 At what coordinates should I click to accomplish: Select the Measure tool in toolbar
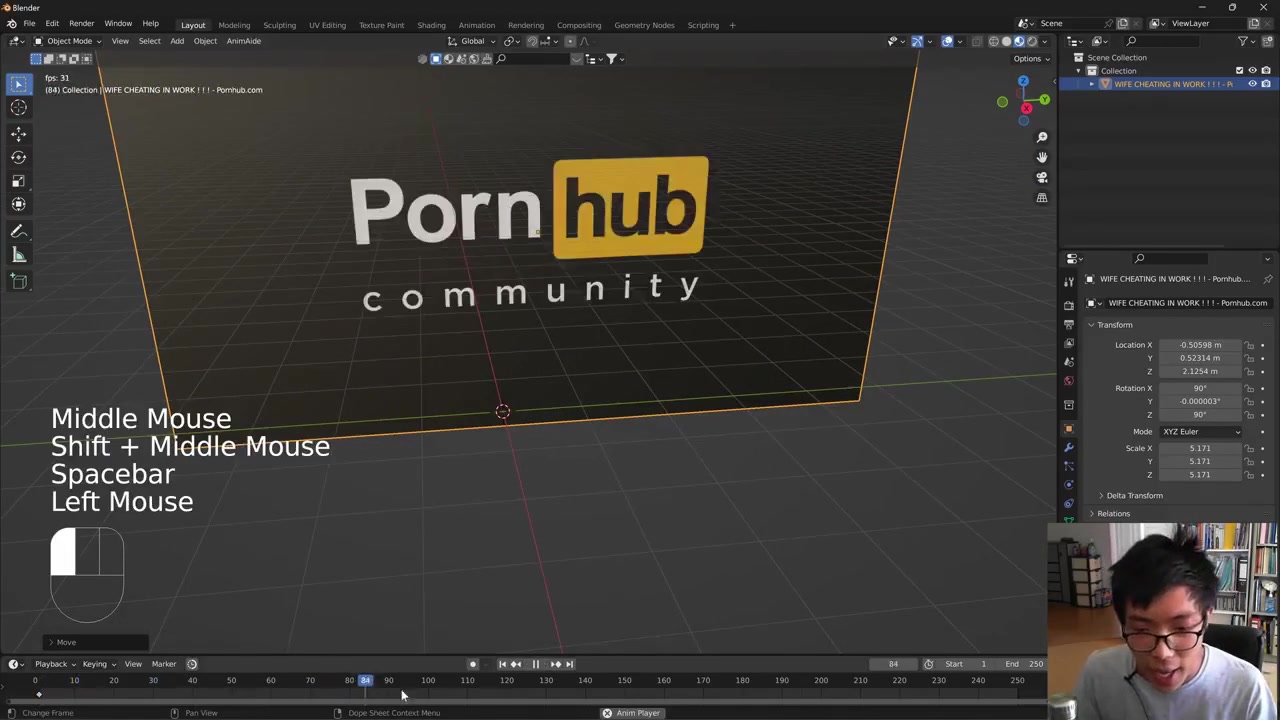tap(18, 255)
